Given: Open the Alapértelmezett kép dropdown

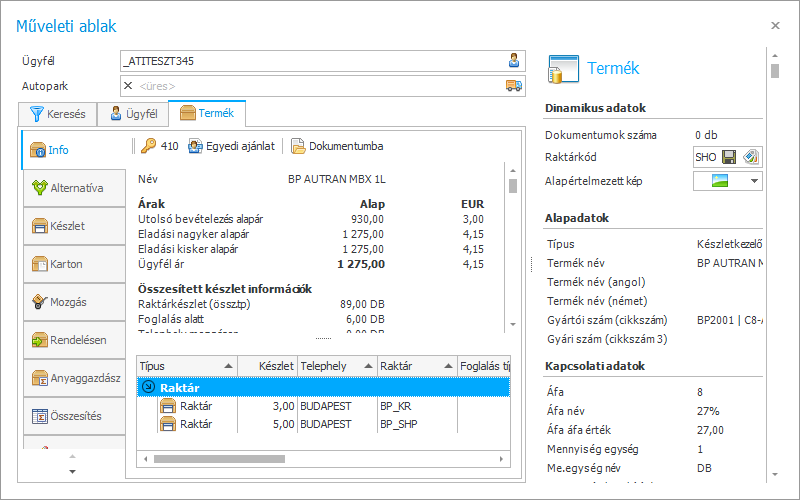Looking at the screenshot, I should (751, 181).
